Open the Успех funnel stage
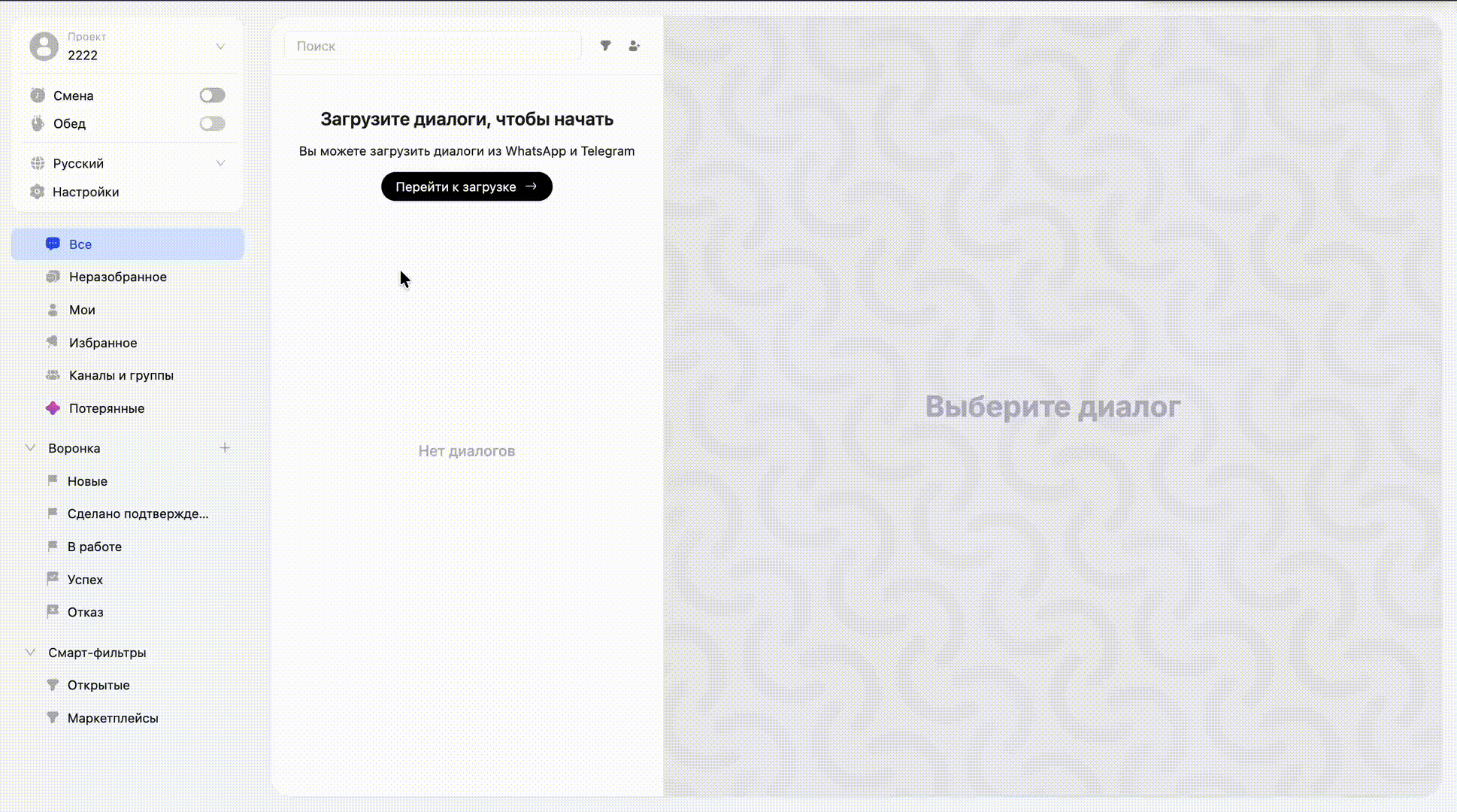 click(x=85, y=580)
